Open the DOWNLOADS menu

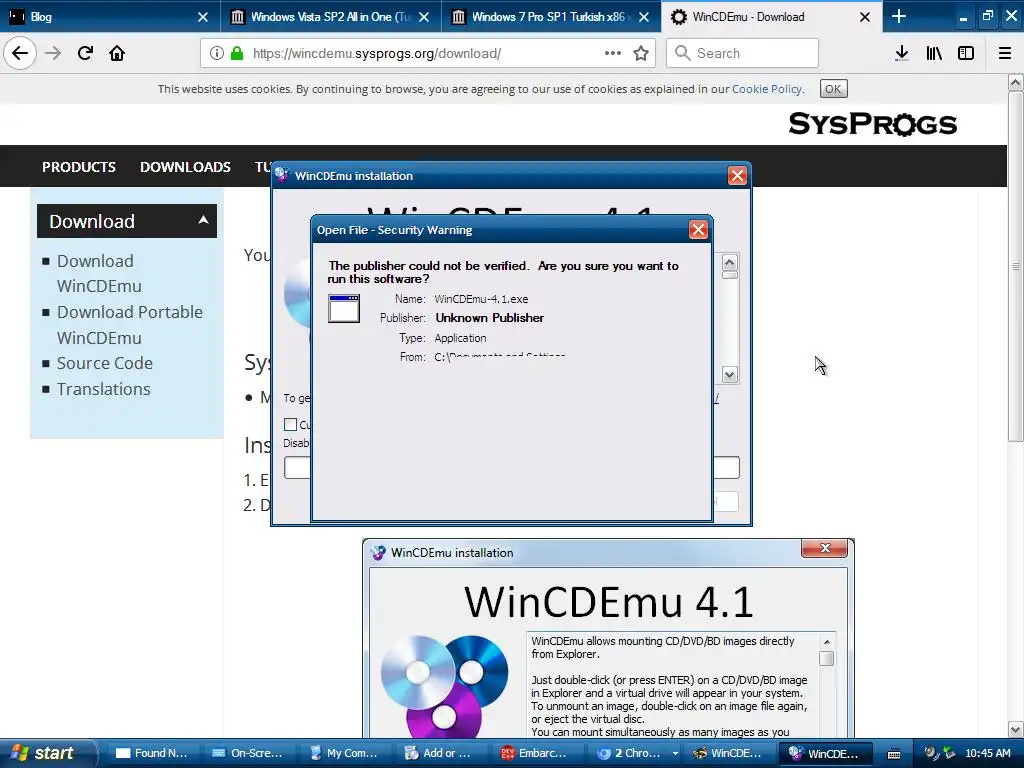click(185, 167)
